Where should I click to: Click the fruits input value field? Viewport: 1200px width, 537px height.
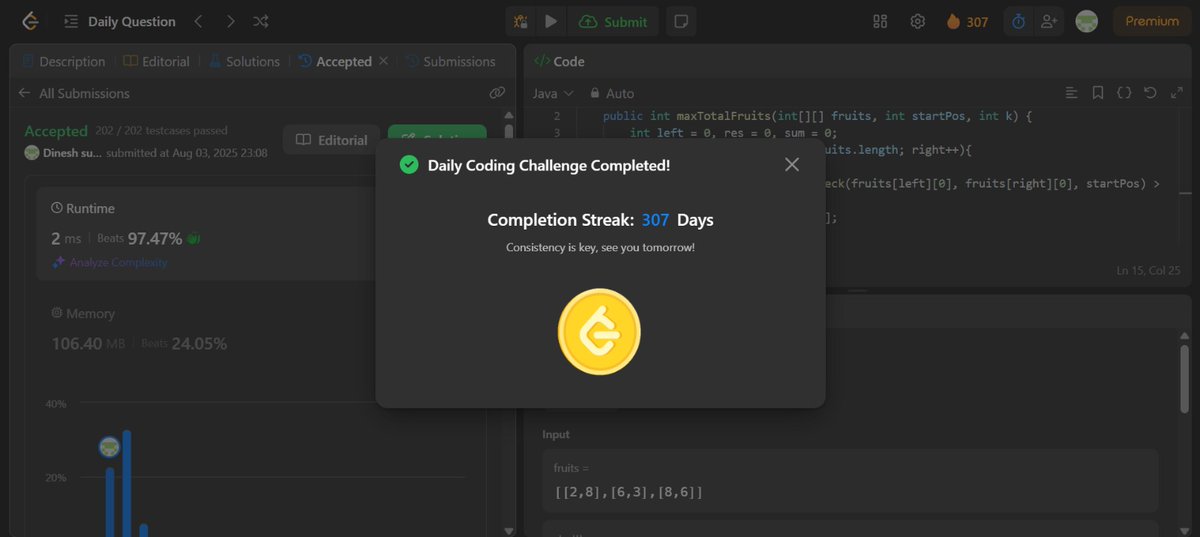[849, 479]
